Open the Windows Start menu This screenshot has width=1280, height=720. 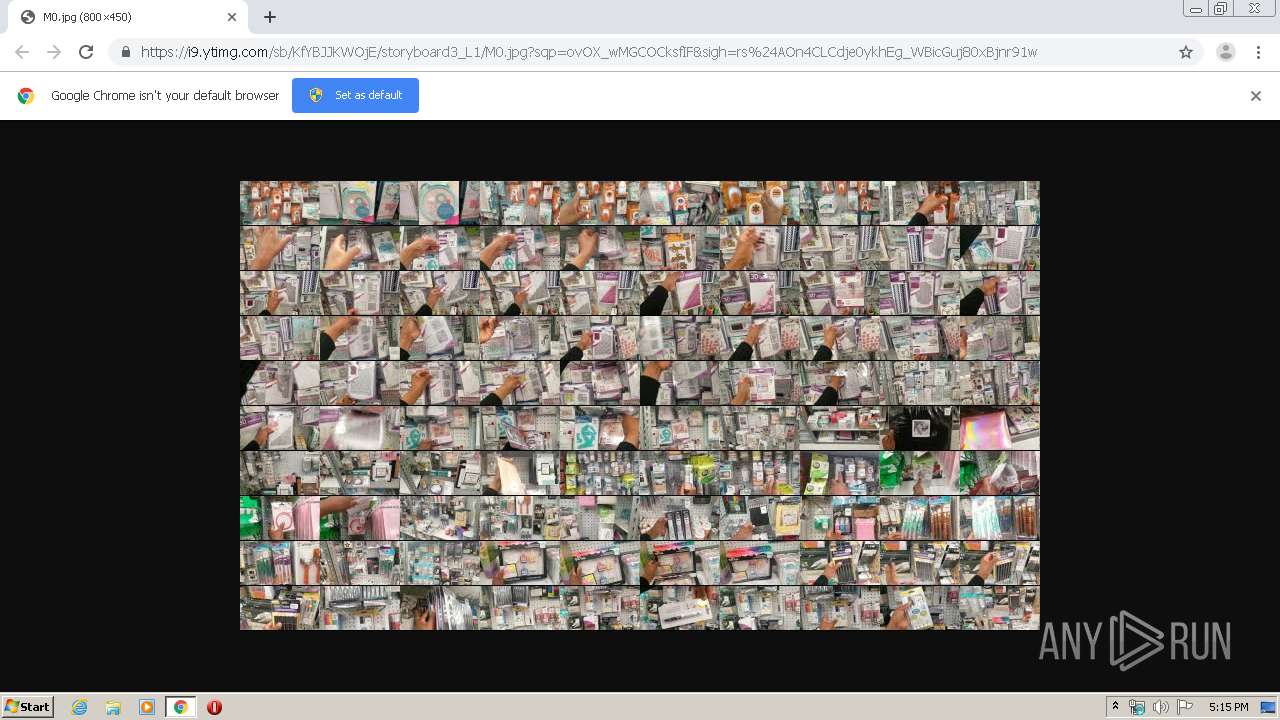(x=27, y=706)
